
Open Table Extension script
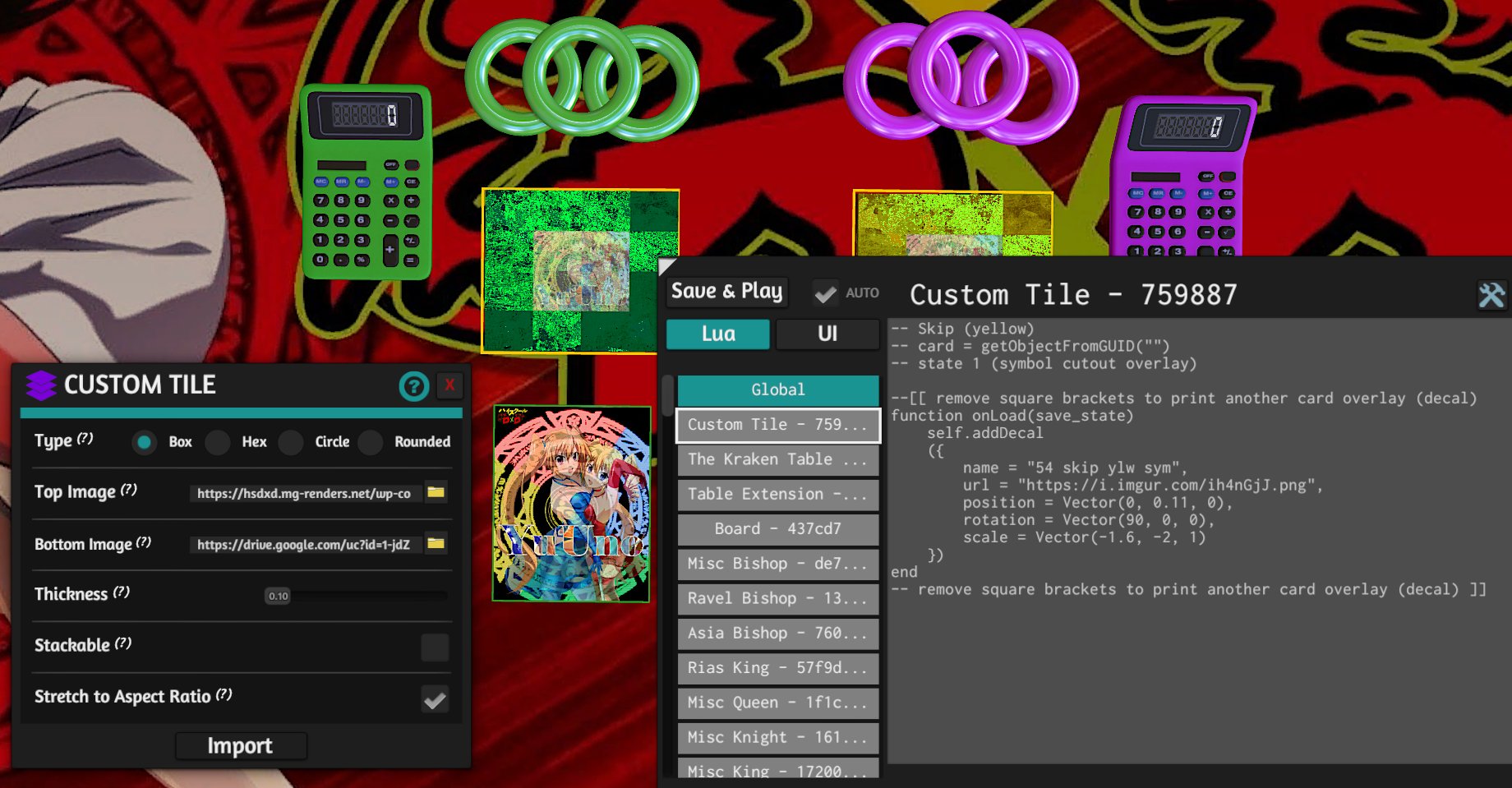(777, 494)
